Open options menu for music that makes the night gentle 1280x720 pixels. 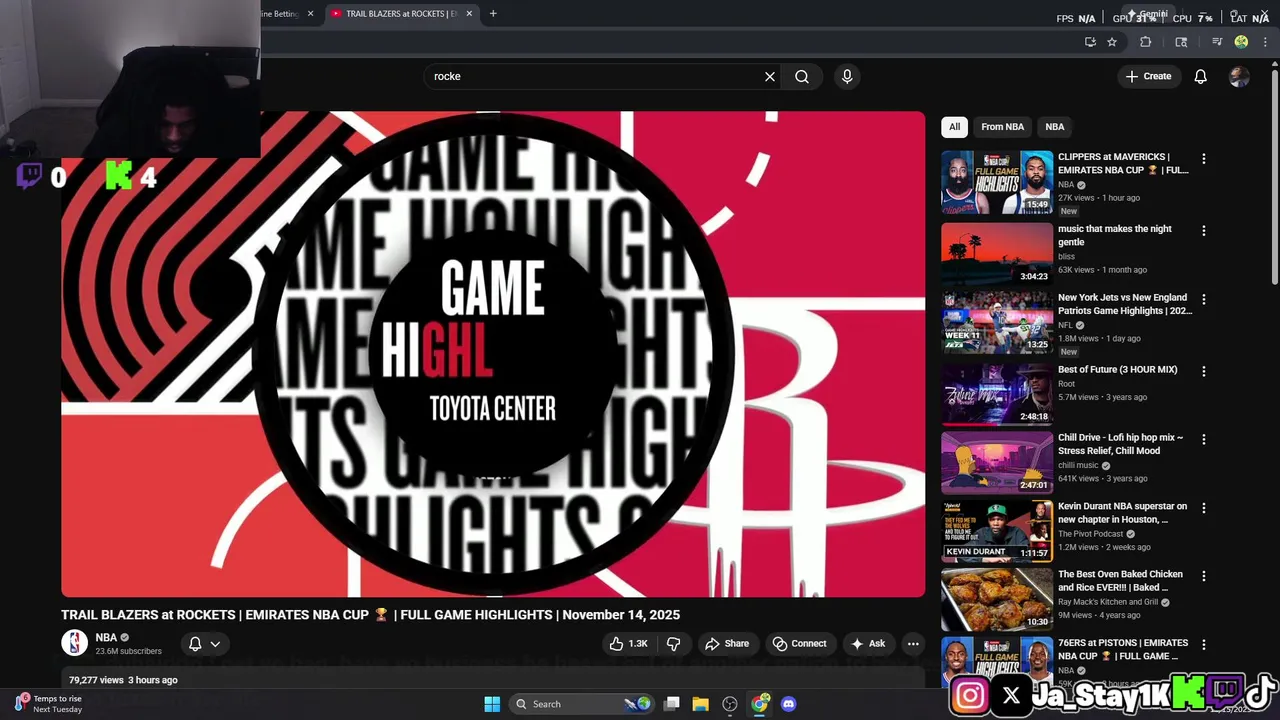pos(1204,231)
